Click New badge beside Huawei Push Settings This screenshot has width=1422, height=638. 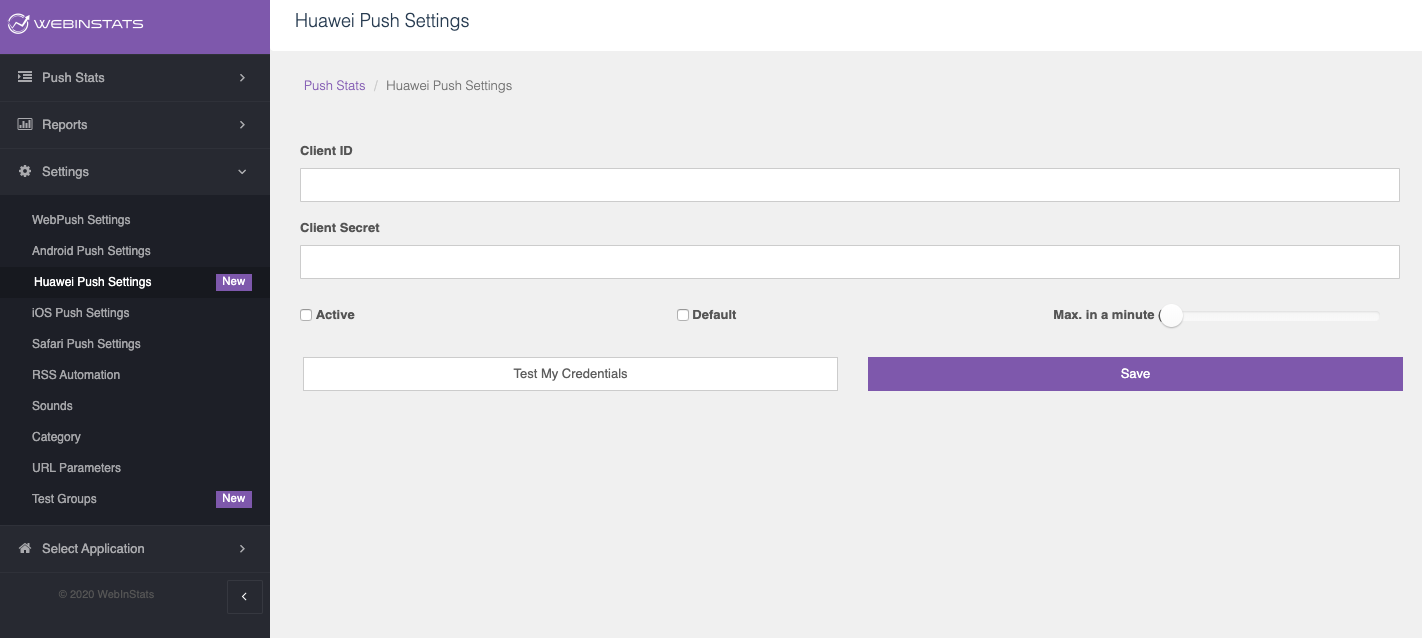pos(234,282)
